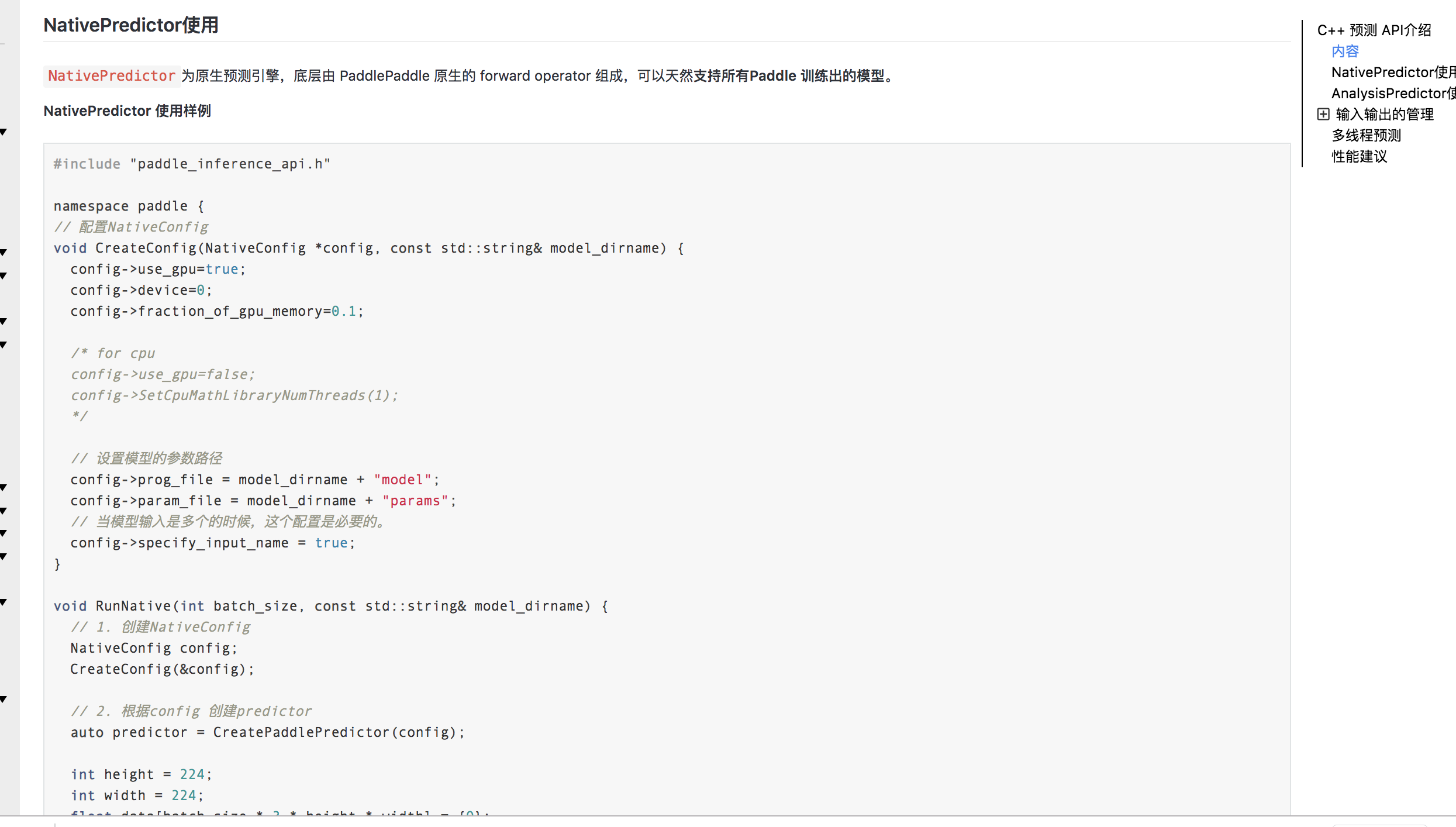Click the main NativePredictor使用 page heading
This screenshot has height=827, width=1456.
point(131,25)
